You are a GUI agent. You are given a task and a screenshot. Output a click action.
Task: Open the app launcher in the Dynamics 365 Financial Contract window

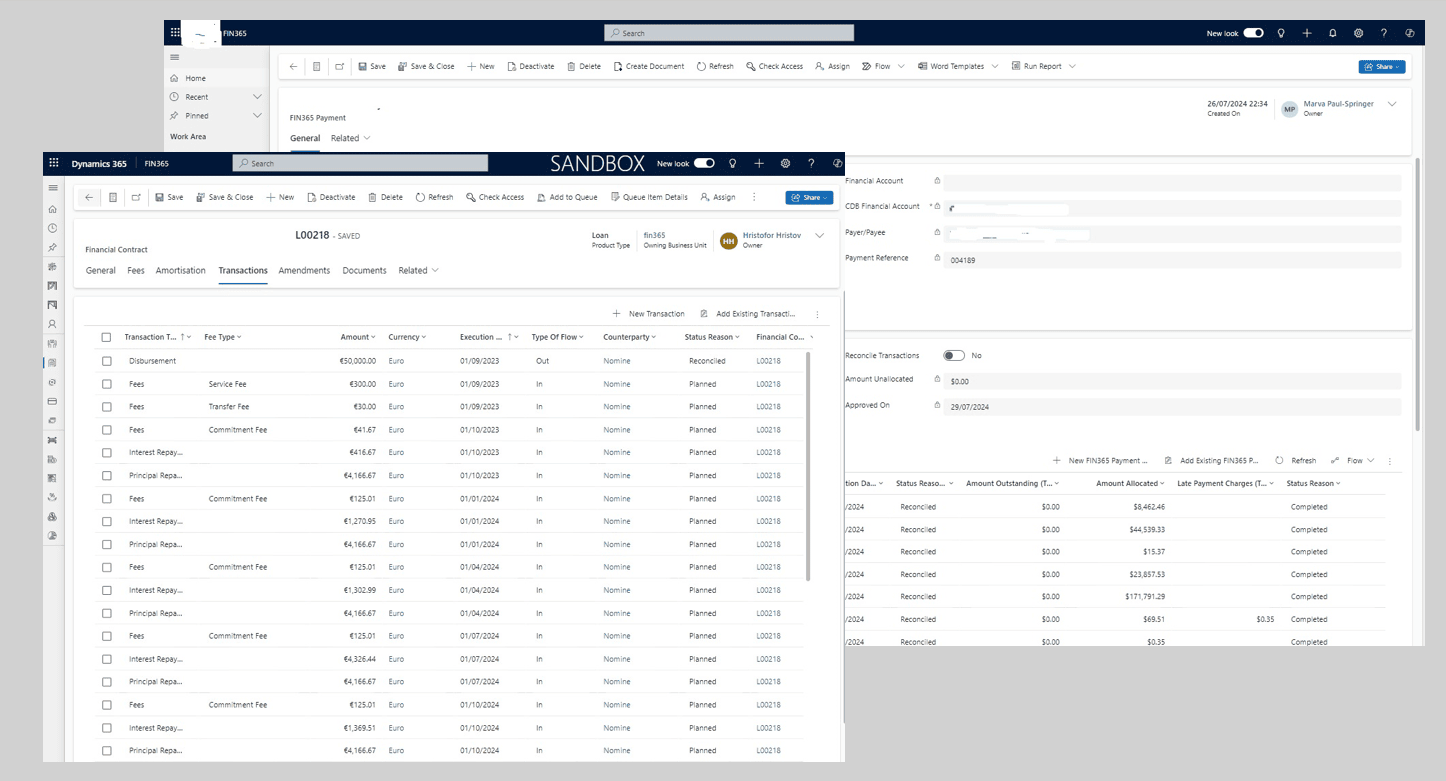click(x=54, y=163)
